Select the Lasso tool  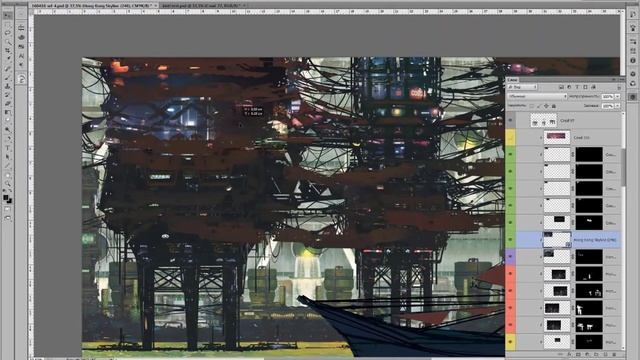pos(8,33)
